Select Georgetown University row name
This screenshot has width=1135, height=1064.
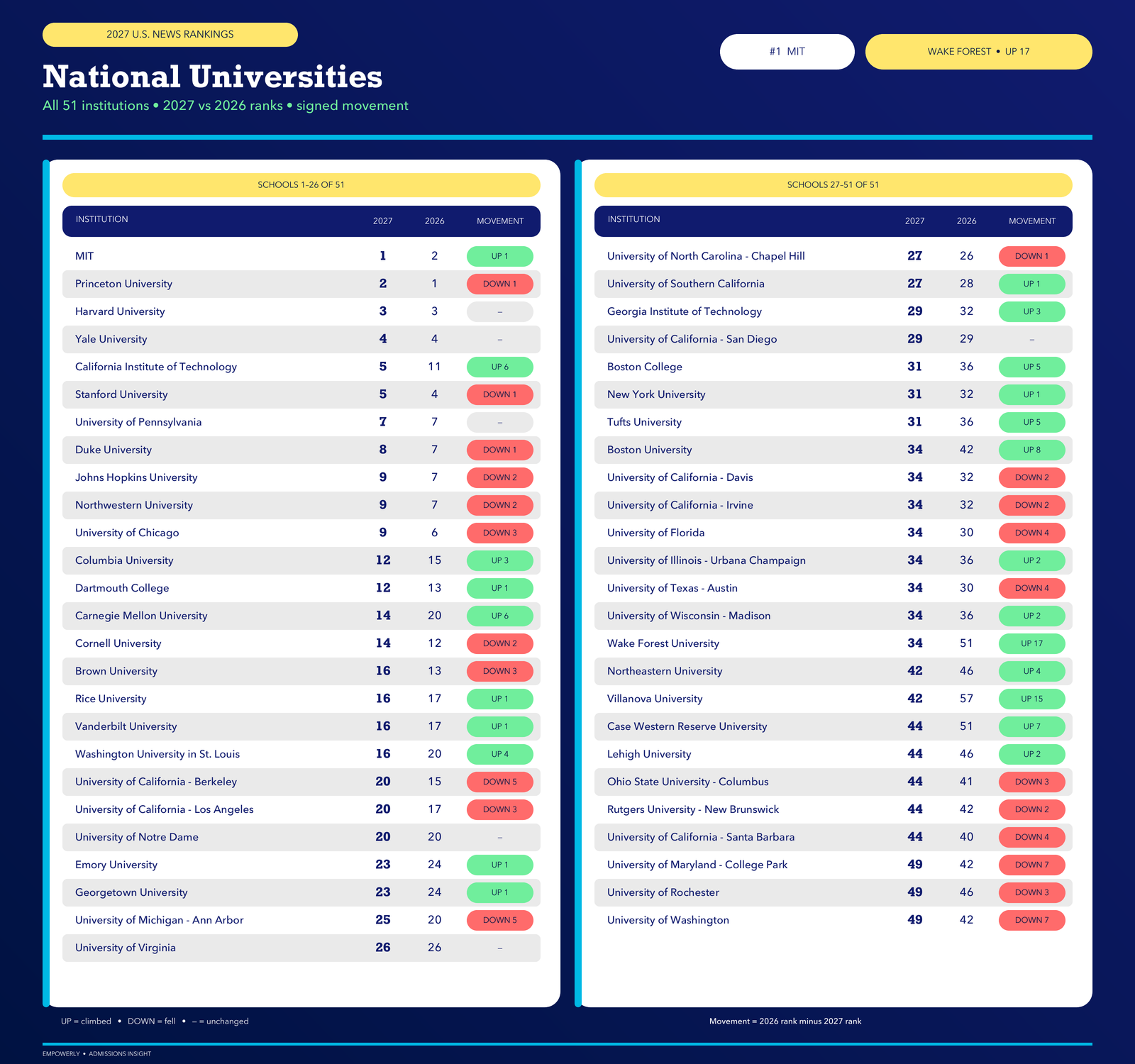[131, 892]
